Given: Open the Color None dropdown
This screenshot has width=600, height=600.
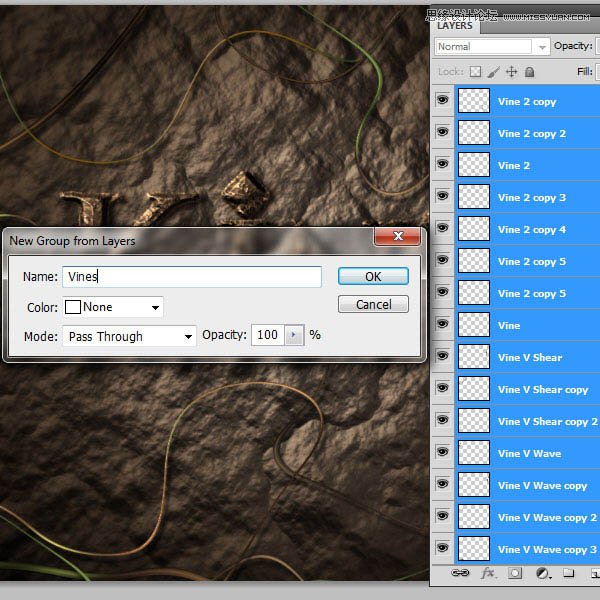Looking at the screenshot, I should [113, 307].
